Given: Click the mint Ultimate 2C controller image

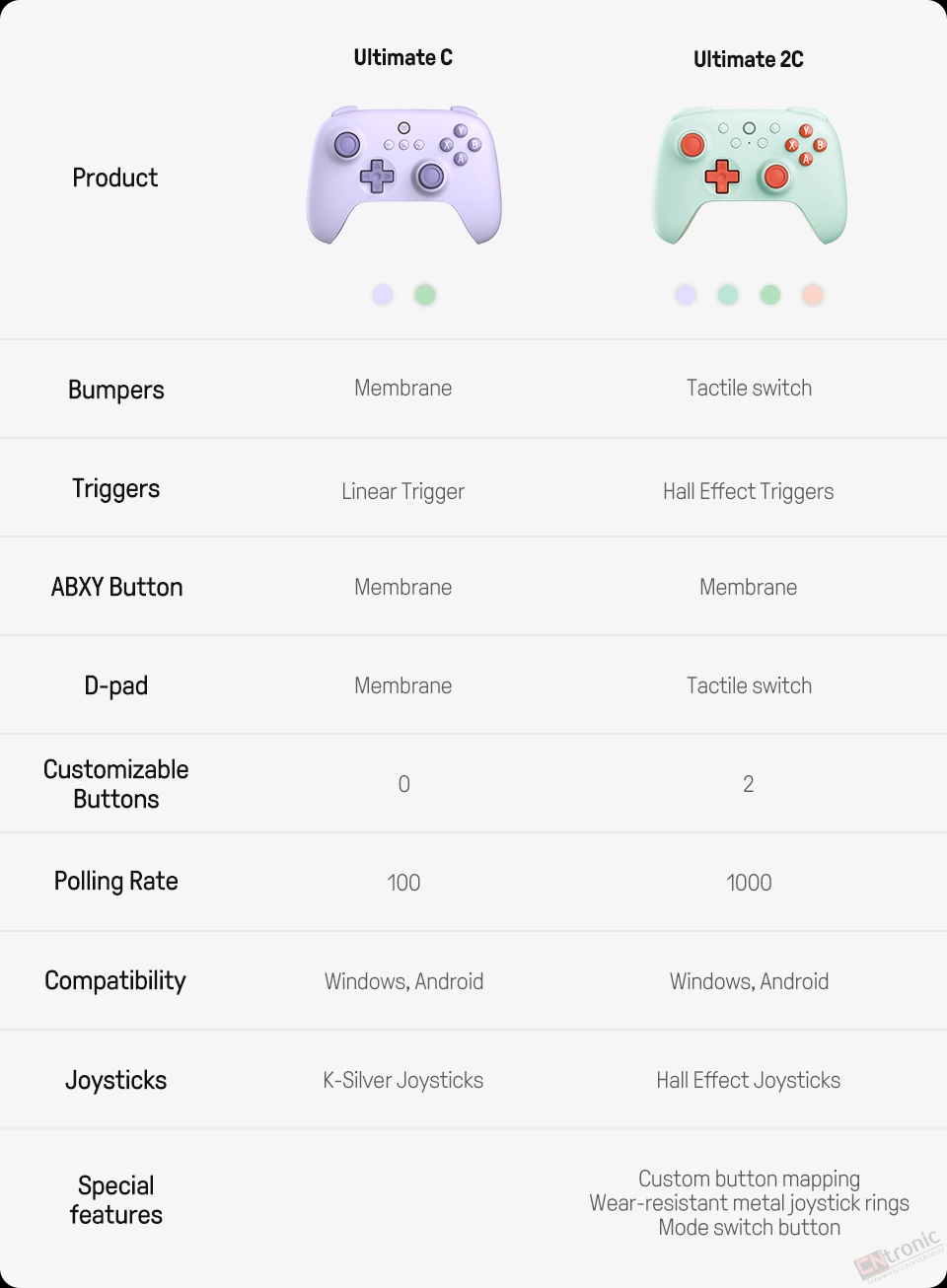Looking at the screenshot, I should click(x=749, y=176).
